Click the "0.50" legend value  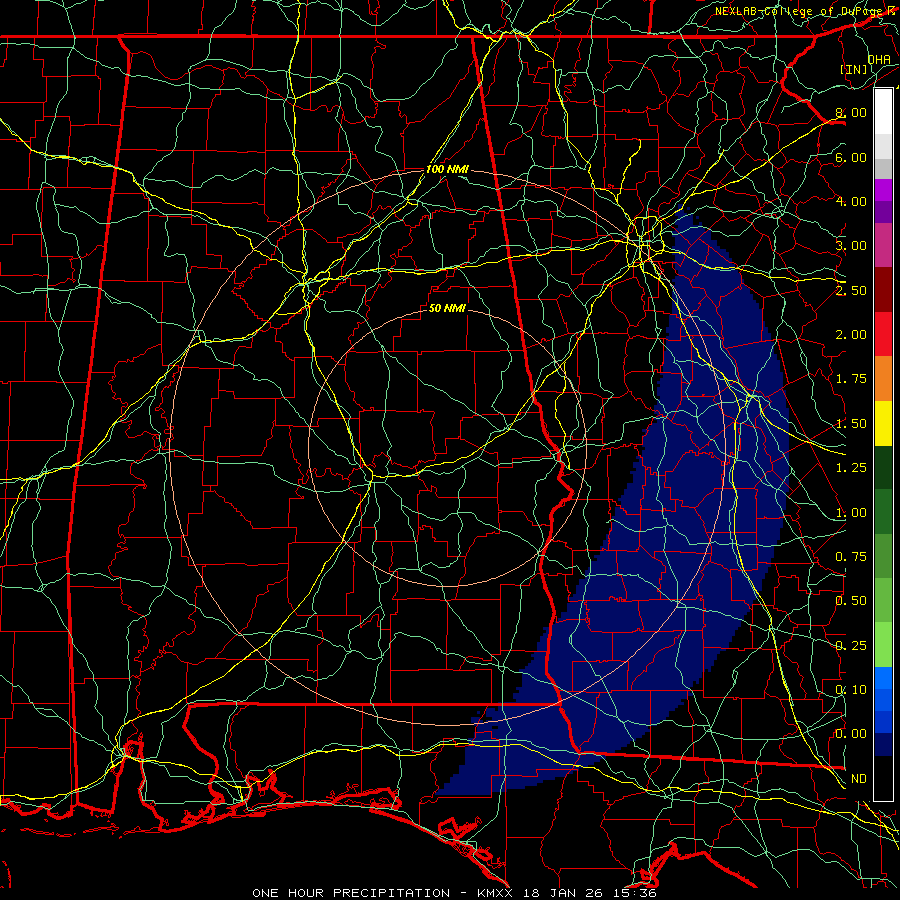tap(851, 601)
